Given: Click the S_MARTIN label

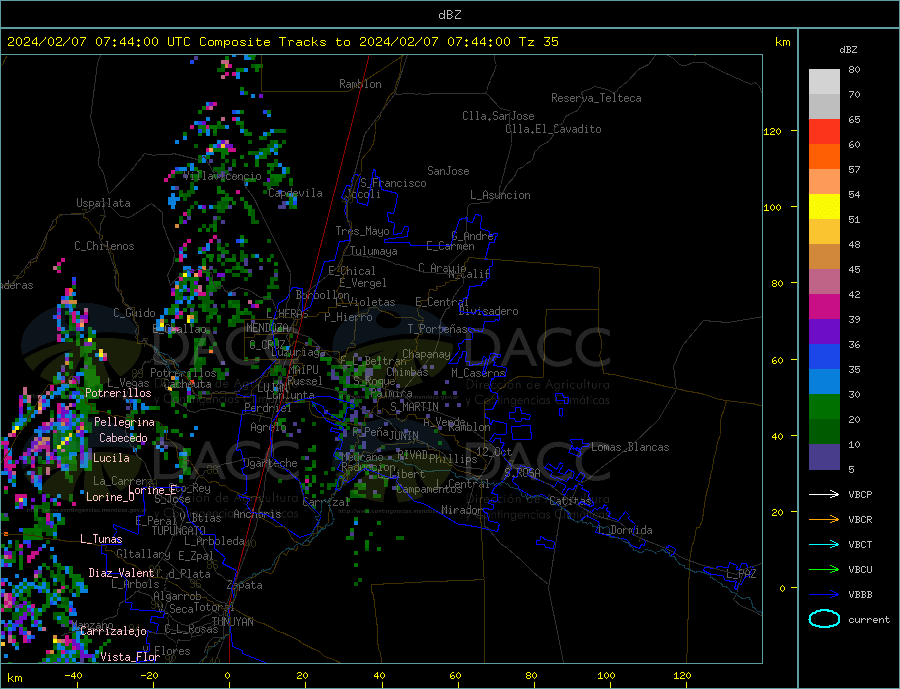Looking at the screenshot, I should [414, 407].
